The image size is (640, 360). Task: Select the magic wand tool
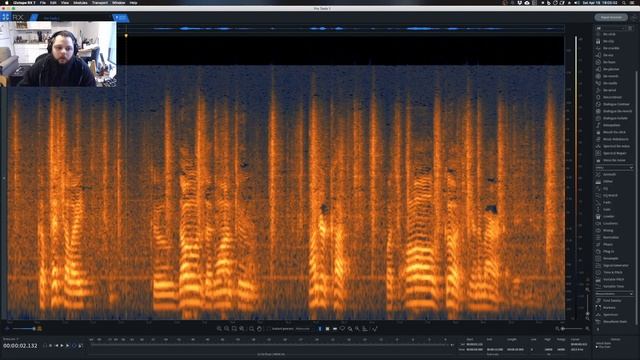[x=357, y=329]
